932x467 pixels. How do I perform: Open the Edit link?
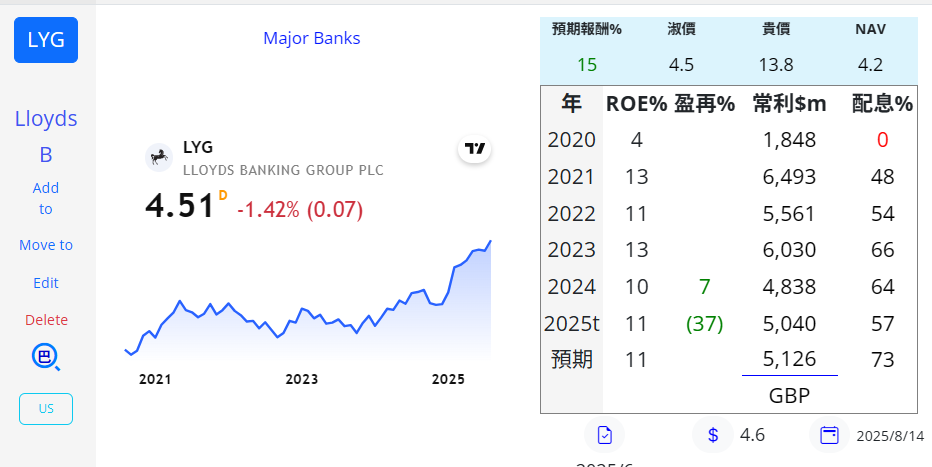pos(46,283)
